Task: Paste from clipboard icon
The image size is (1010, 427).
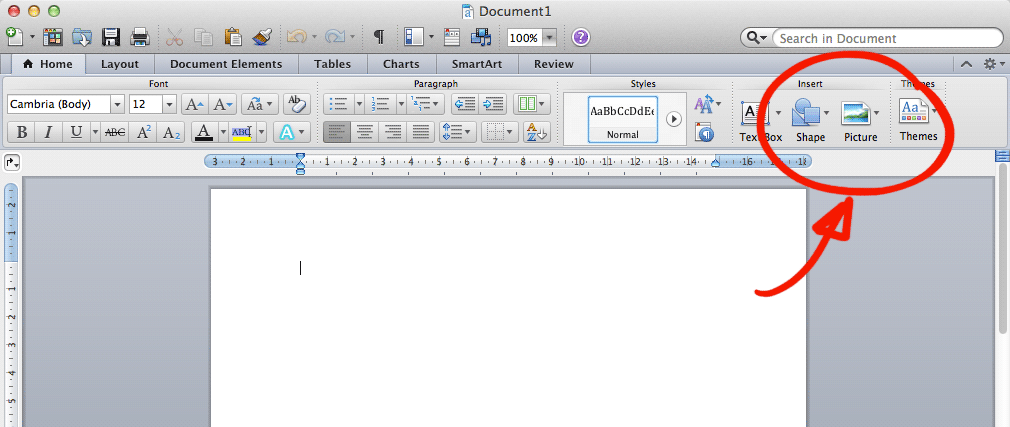Action: [x=233, y=37]
